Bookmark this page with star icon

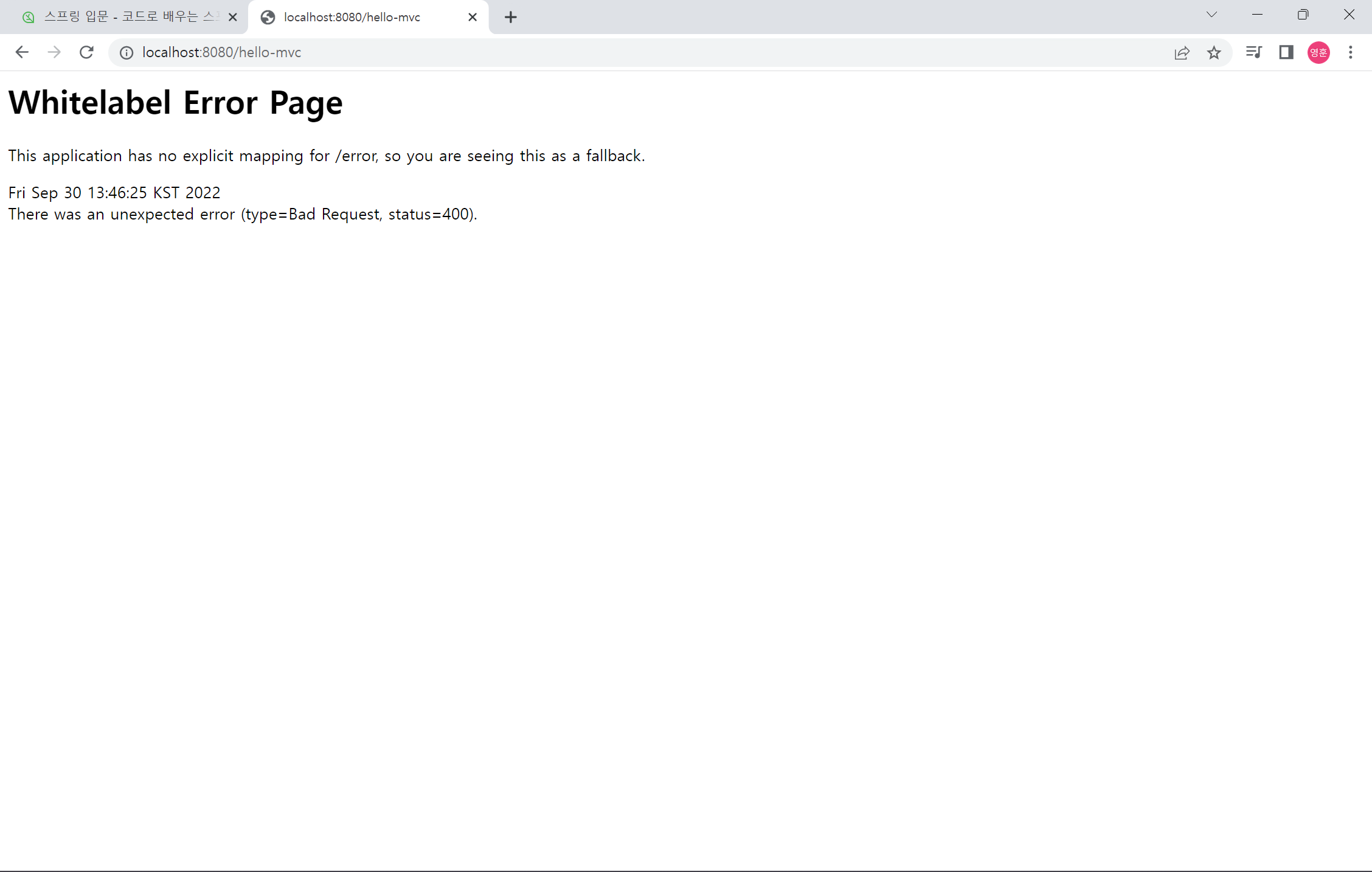pyautogui.click(x=1214, y=53)
